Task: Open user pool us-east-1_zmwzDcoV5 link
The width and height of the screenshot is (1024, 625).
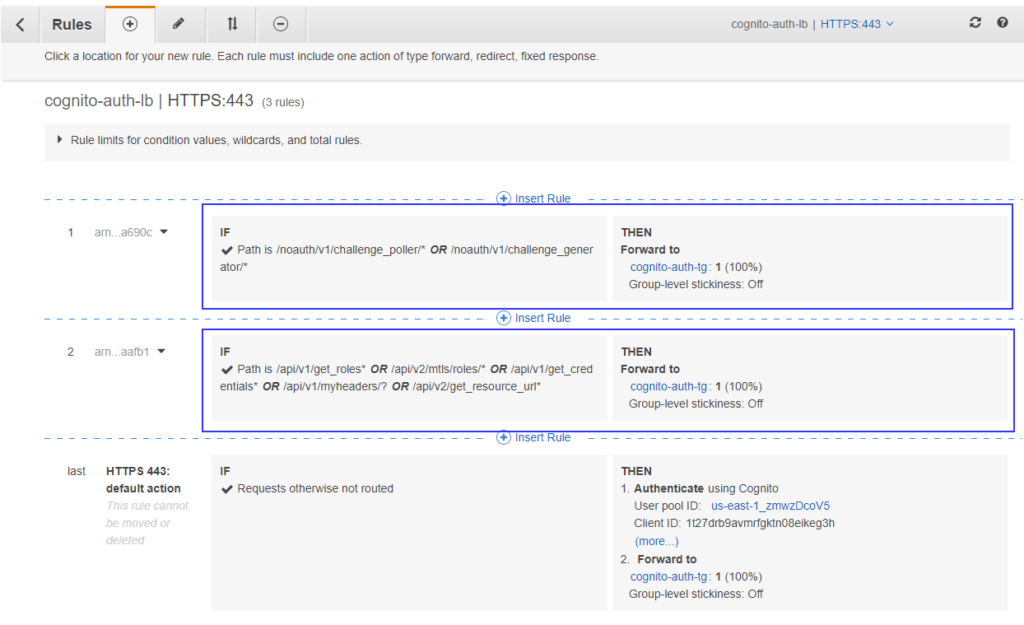Action: pos(770,506)
